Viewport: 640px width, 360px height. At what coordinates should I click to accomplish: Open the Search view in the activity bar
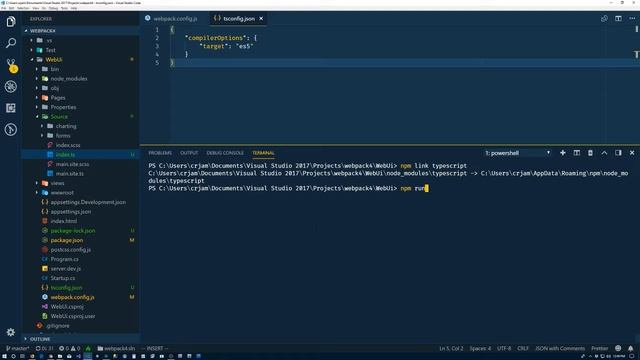click(x=11, y=43)
